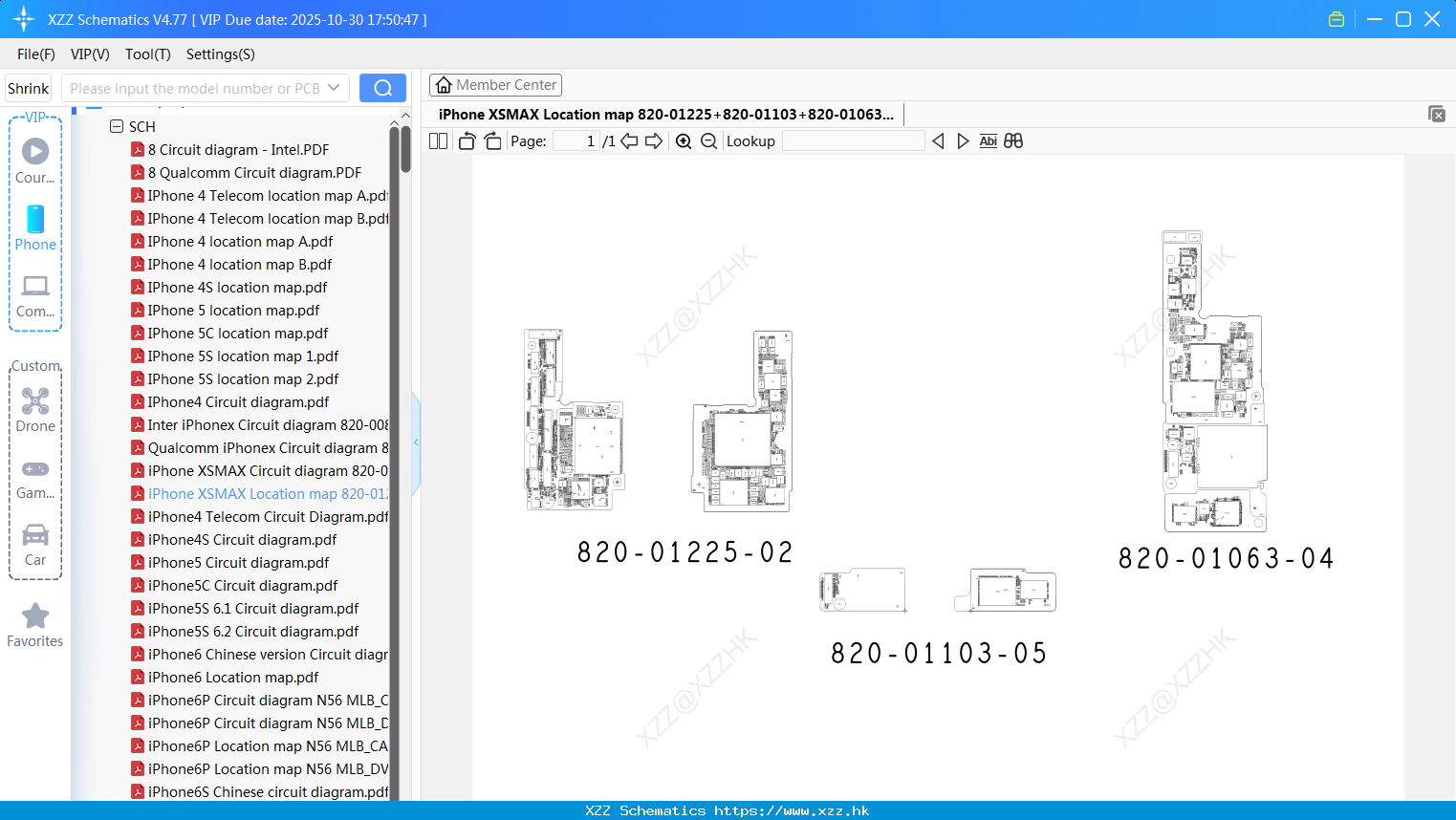
Task: Open the model number dropdown arrow
Action: click(334, 88)
